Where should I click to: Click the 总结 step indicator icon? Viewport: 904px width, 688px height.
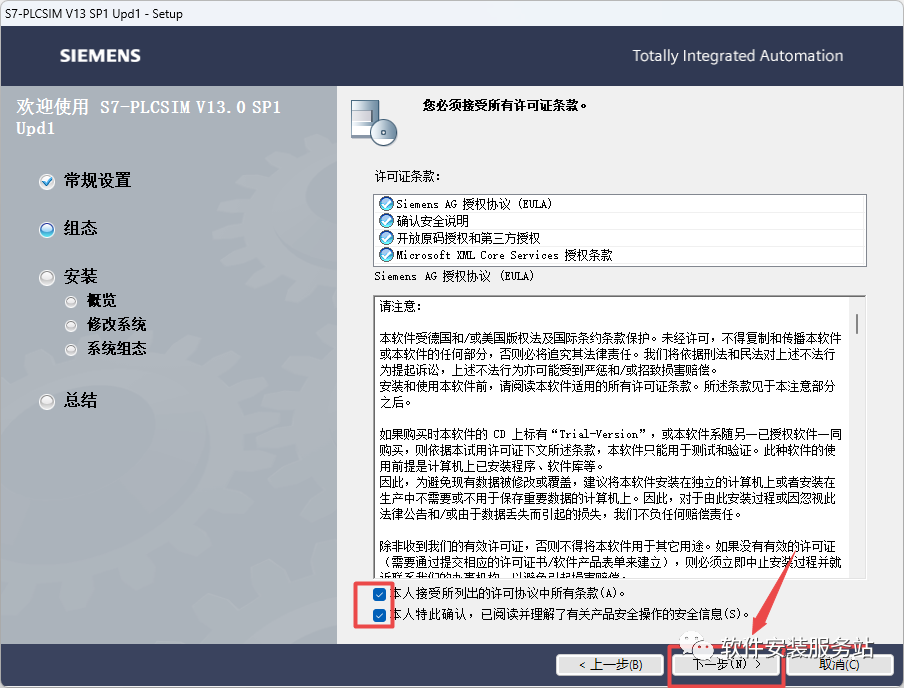click(47, 401)
